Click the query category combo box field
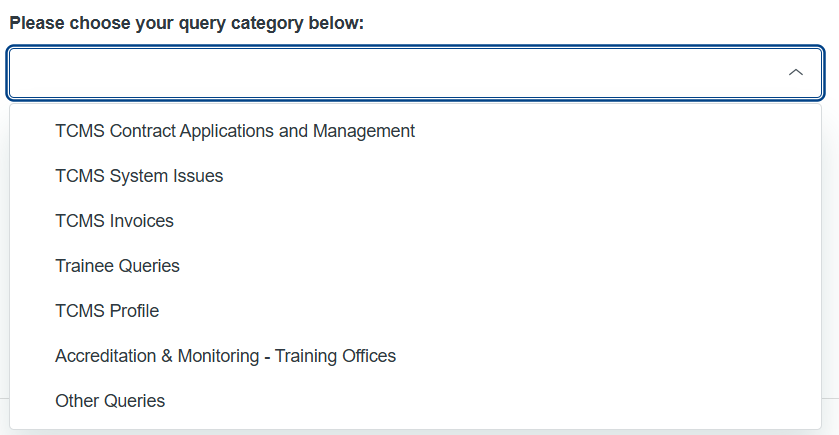839x435 pixels. [x=400, y=73]
